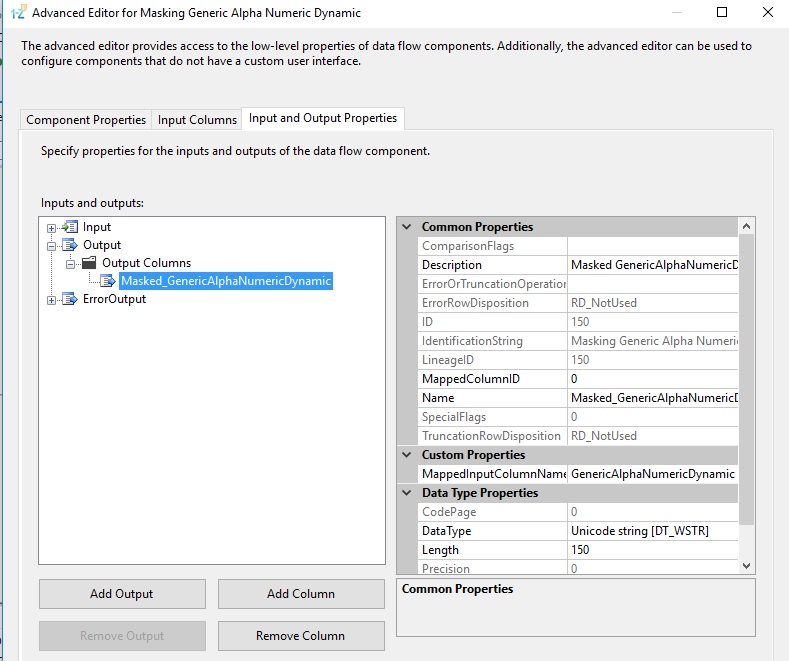Collapse the Common Properties category
This screenshot has width=789, height=661.
coord(407,227)
